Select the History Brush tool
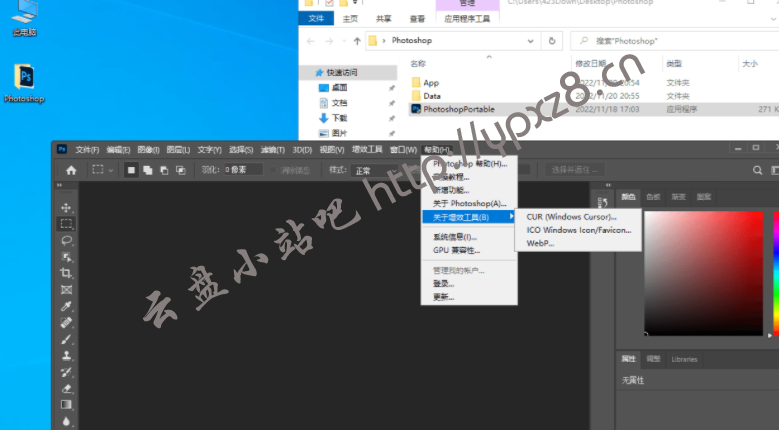 (x=66, y=372)
